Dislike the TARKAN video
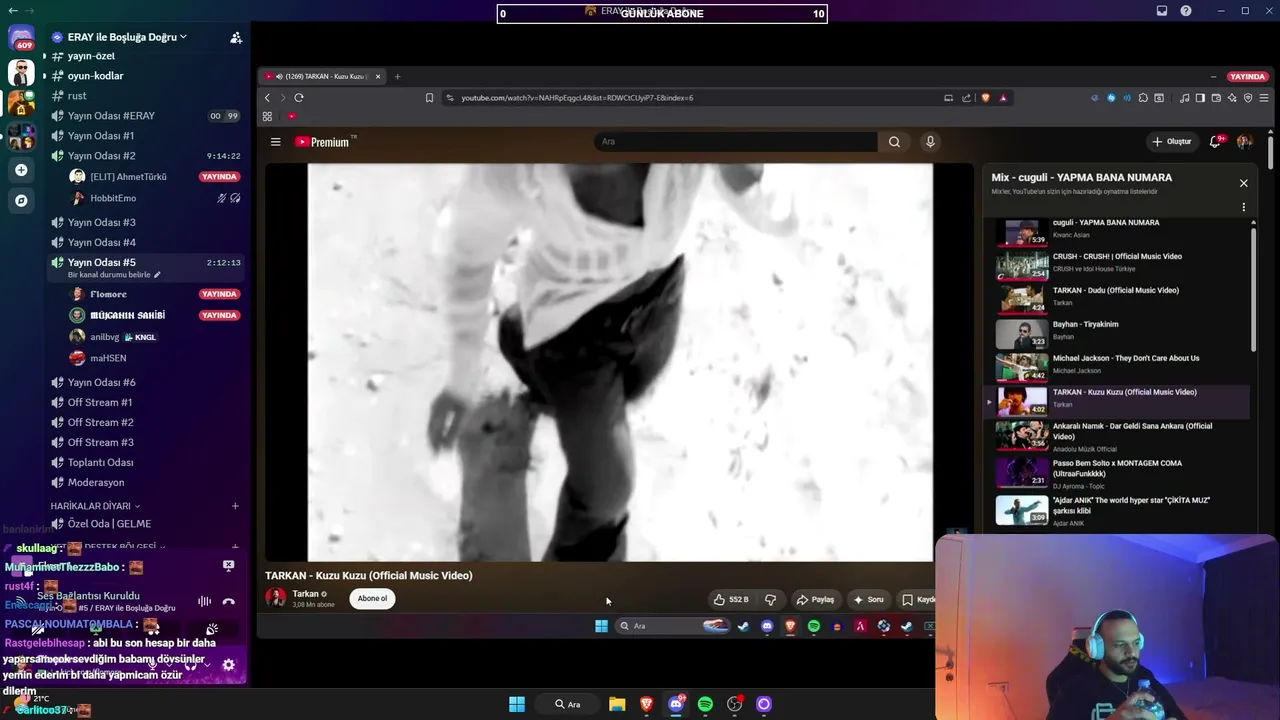This screenshot has width=1280, height=720. point(770,600)
